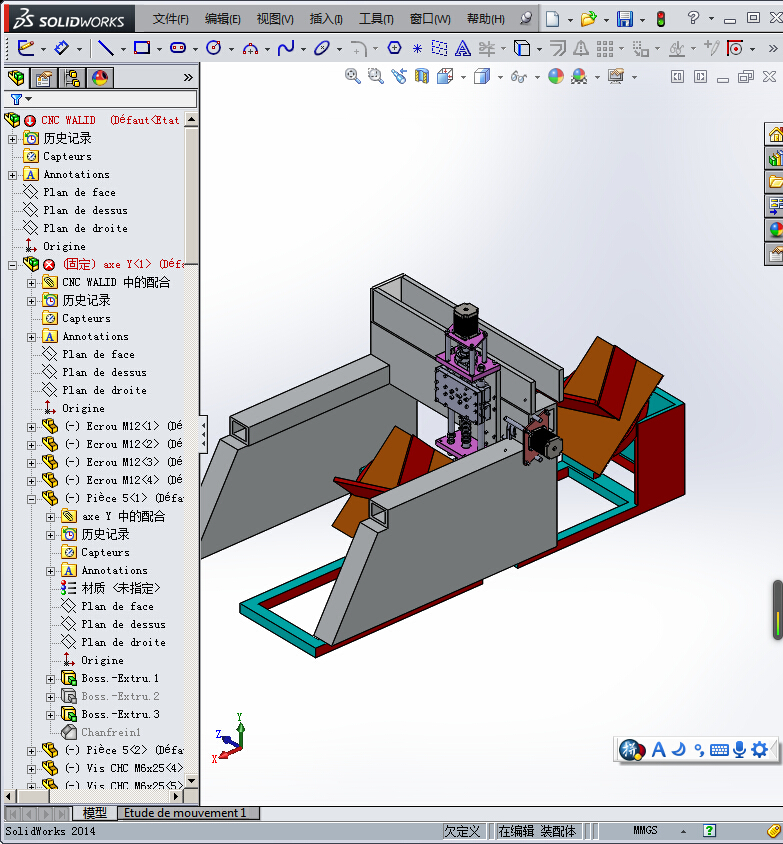Click the MMGS unit system in status bar

coord(645,831)
